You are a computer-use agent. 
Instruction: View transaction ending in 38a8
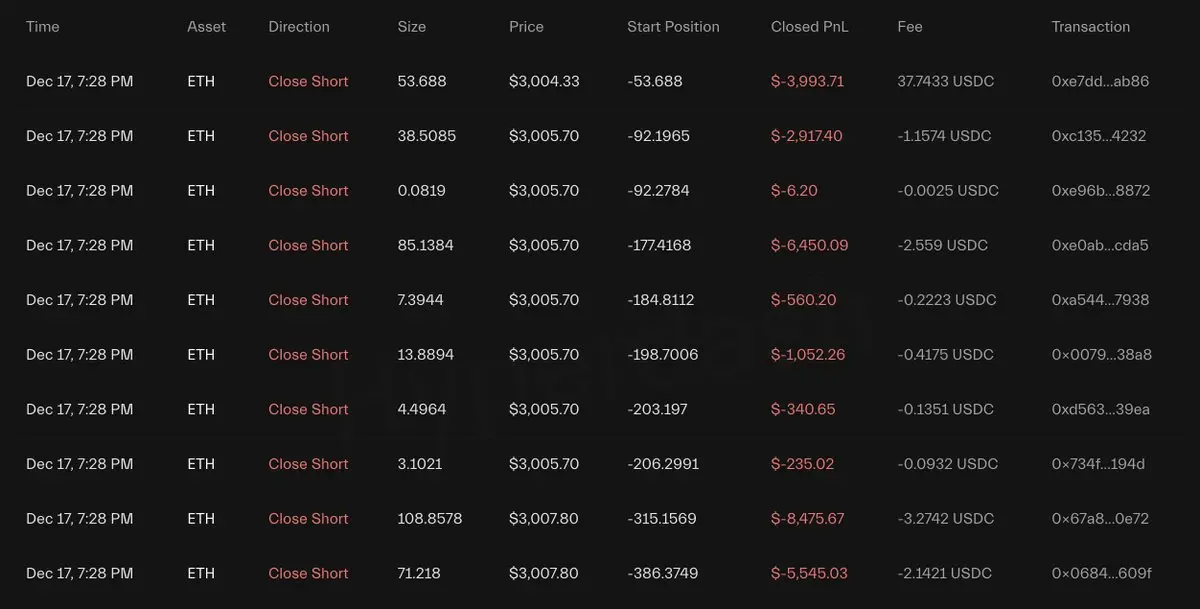click(1101, 354)
